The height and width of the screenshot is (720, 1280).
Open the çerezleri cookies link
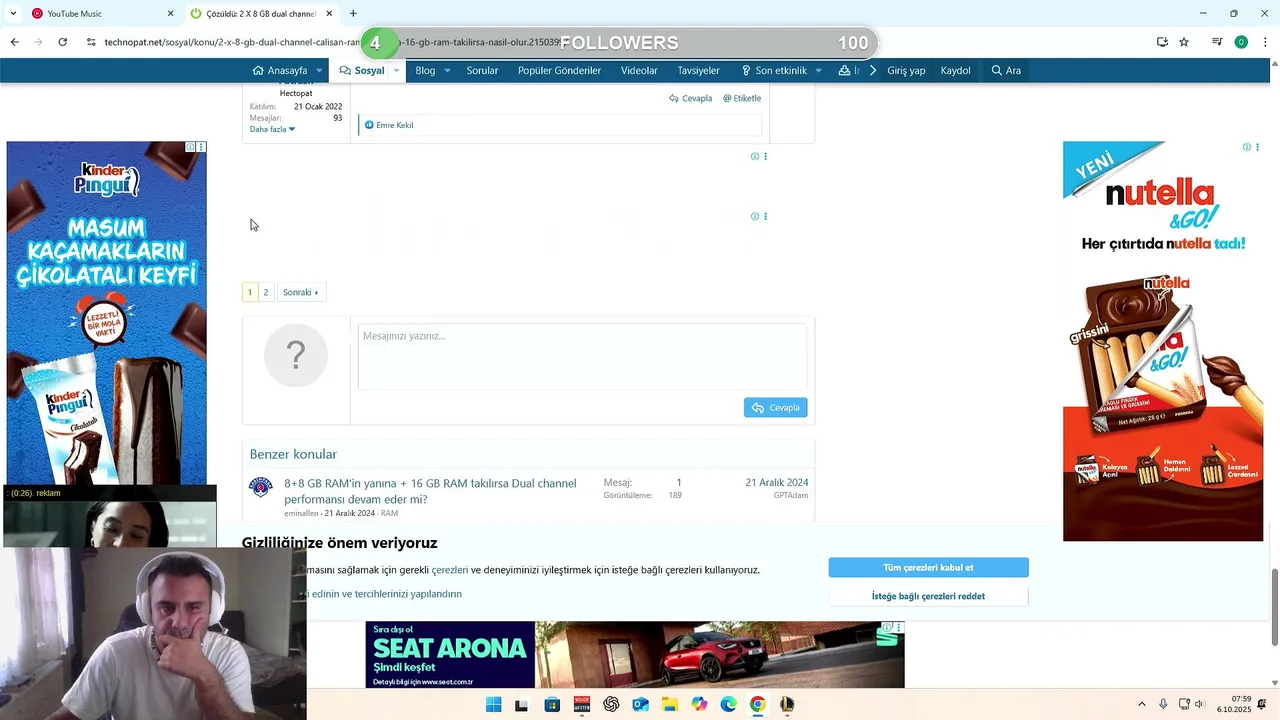450,570
